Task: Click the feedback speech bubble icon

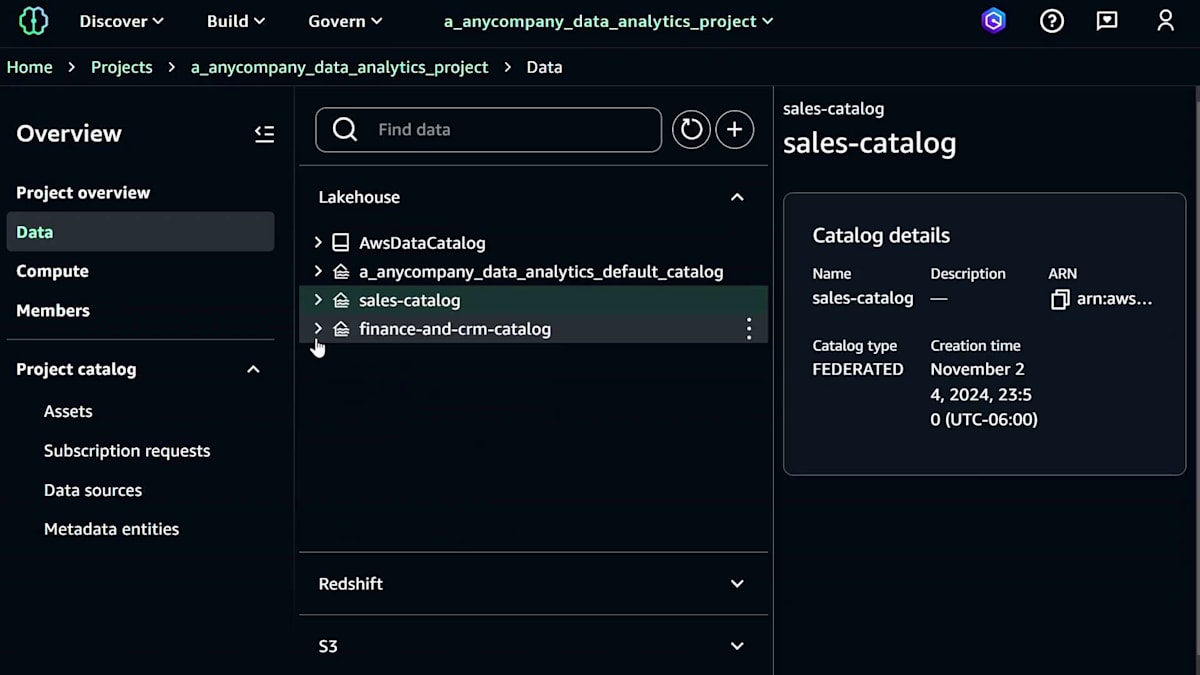Action: [1107, 21]
